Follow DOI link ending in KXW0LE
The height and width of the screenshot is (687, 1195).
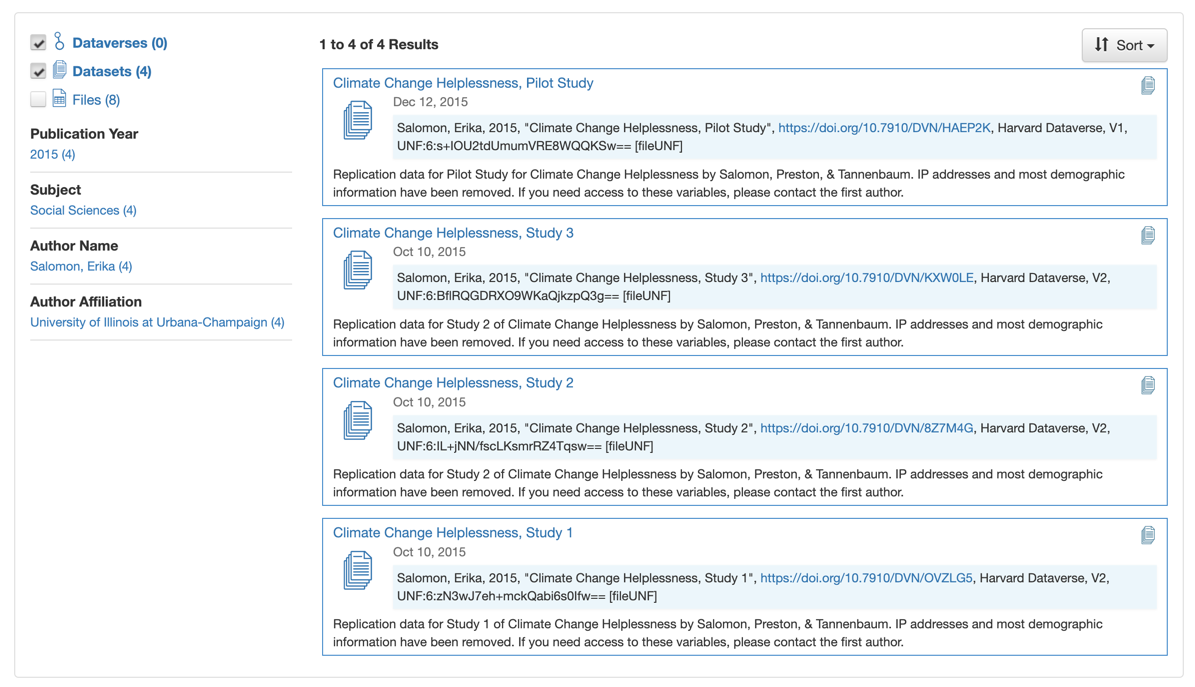point(867,278)
